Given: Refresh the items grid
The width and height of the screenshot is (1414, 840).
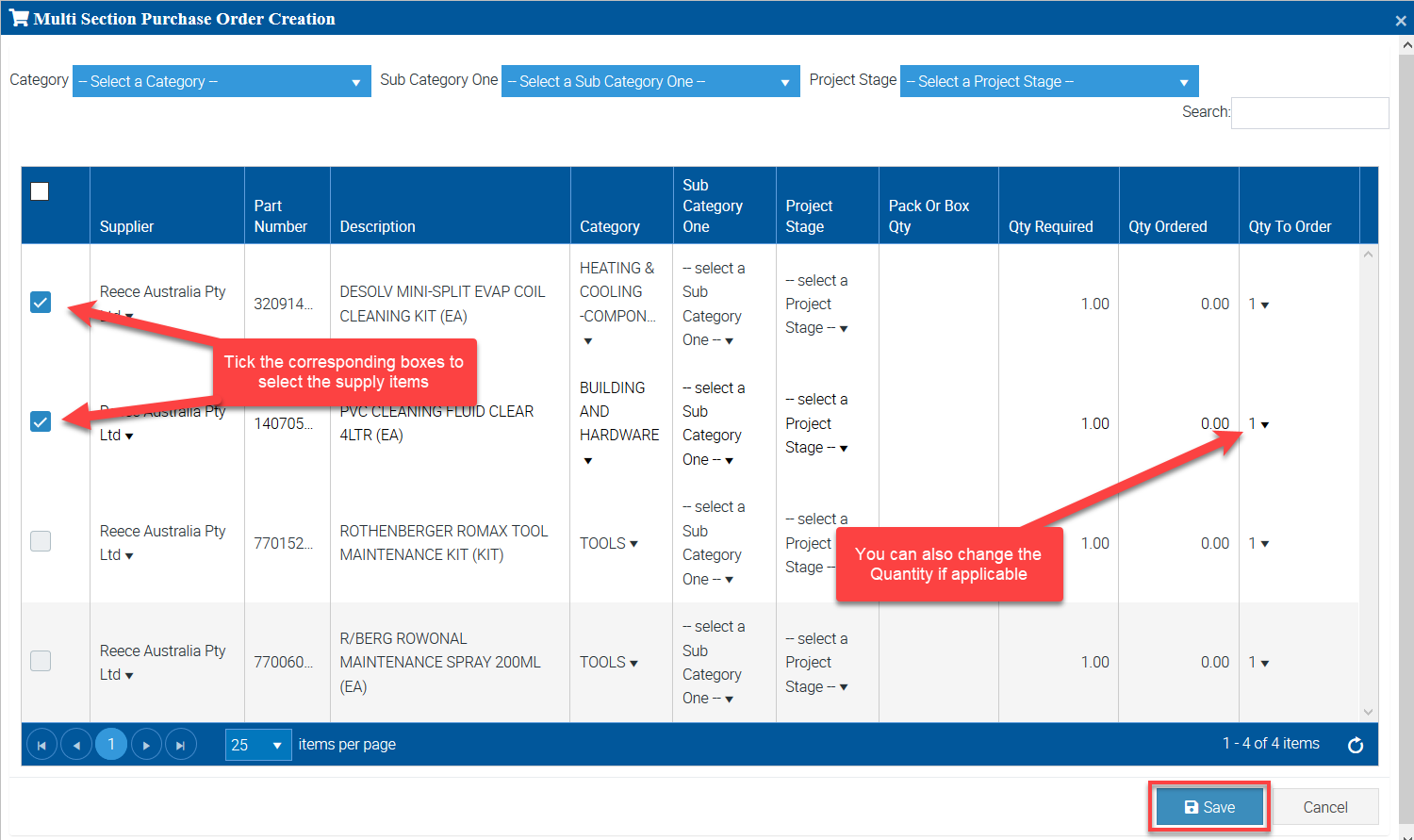Looking at the screenshot, I should [x=1356, y=746].
